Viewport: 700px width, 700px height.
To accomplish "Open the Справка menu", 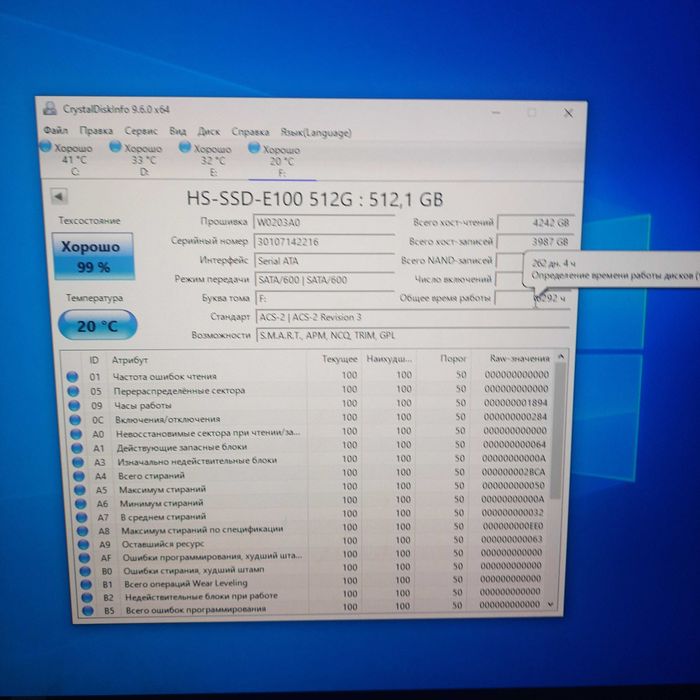I will pyautogui.click(x=250, y=132).
